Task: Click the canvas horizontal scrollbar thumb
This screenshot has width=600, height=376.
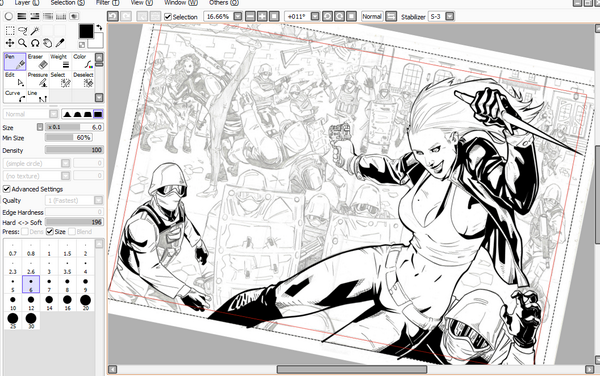Action: [x=352, y=369]
